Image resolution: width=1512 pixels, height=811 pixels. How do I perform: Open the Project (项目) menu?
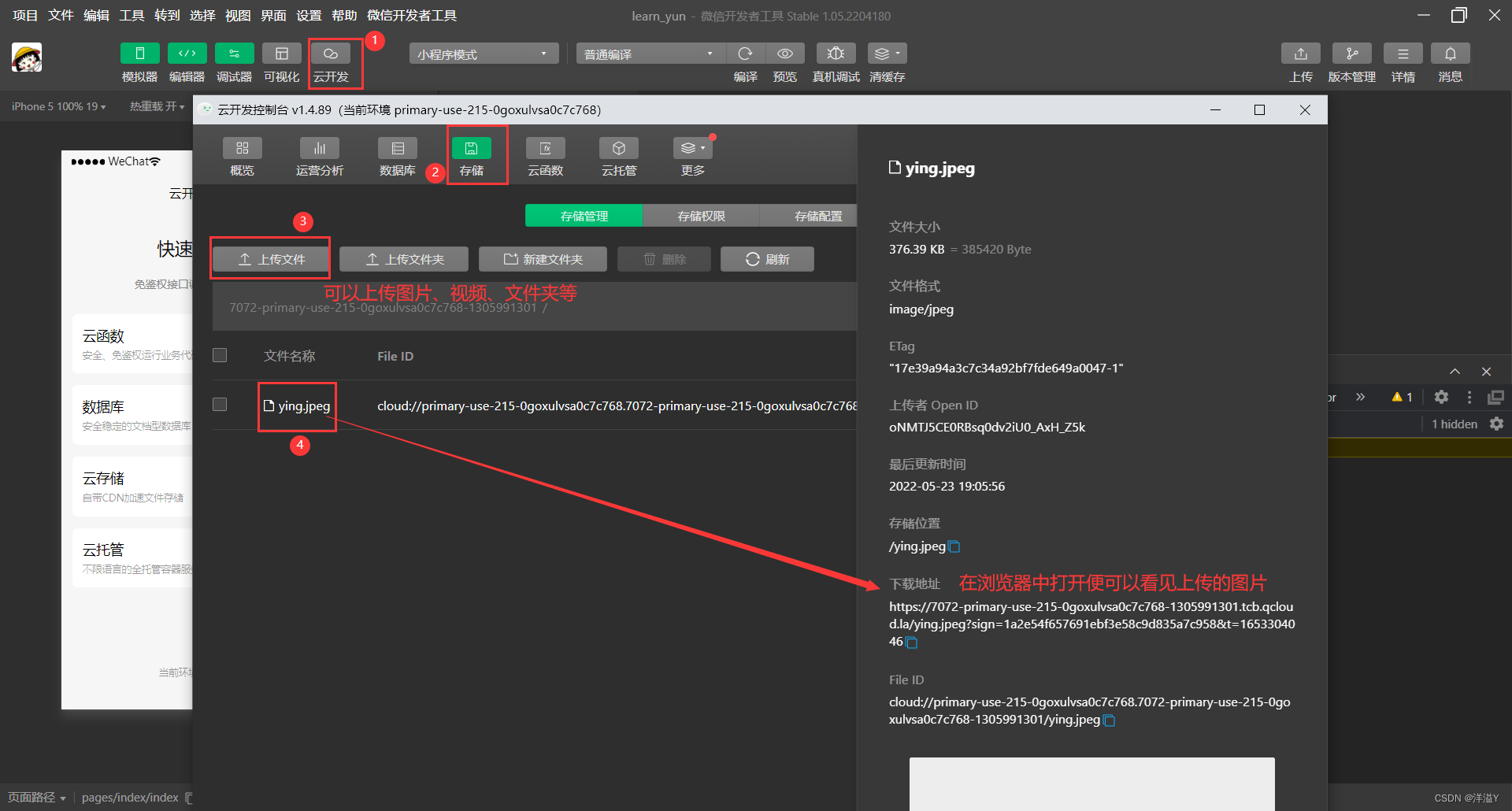[25, 16]
